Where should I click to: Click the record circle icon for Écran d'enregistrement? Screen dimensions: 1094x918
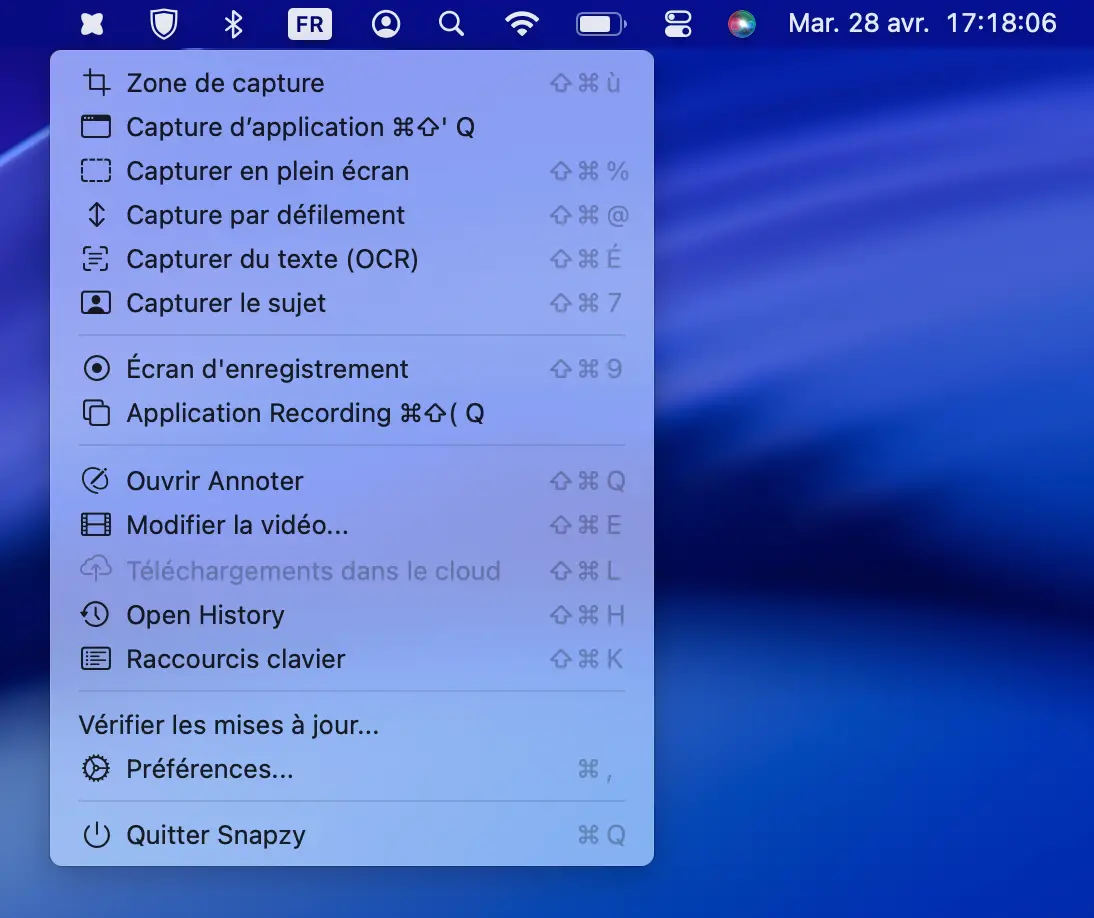point(96,368)
